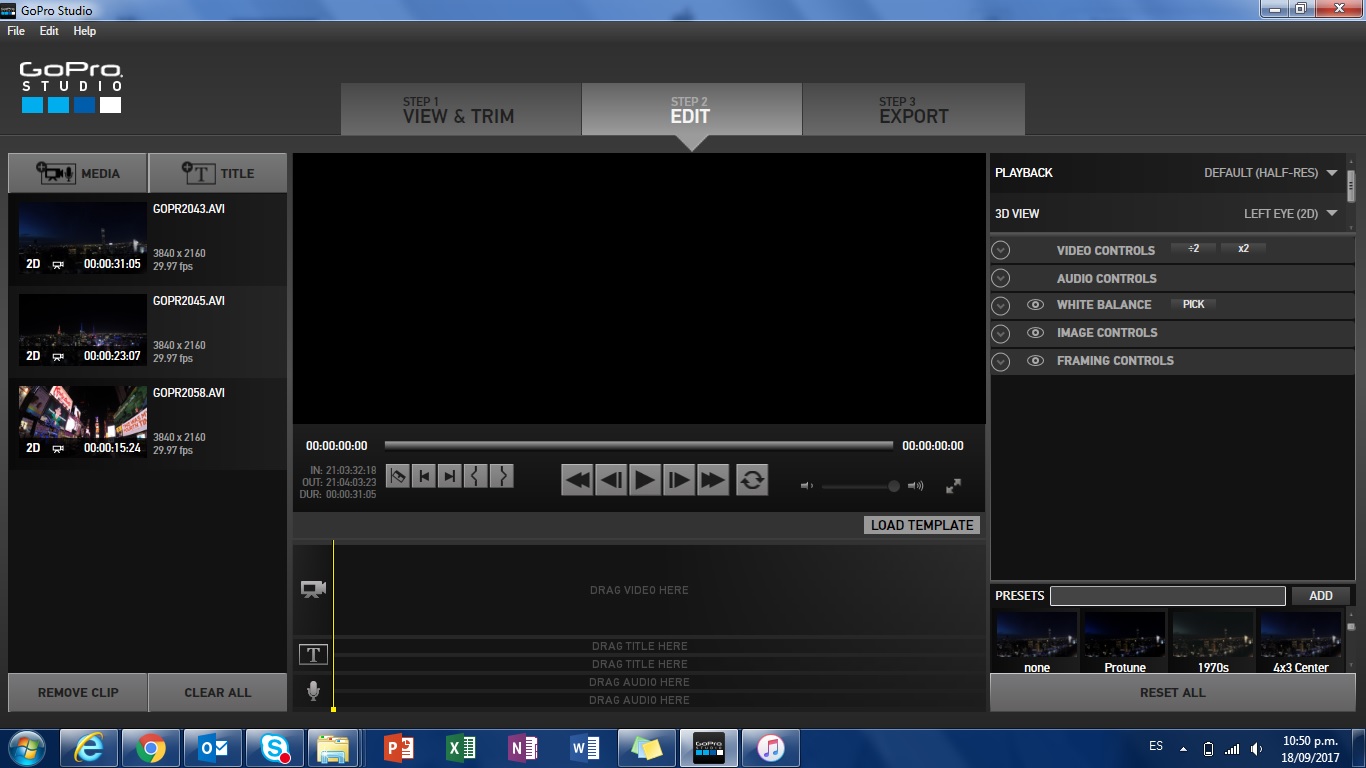This screenshot has width=1366, height=768.
Task: Click the LOAD TEMPLATE button
Action: (922, 525)
